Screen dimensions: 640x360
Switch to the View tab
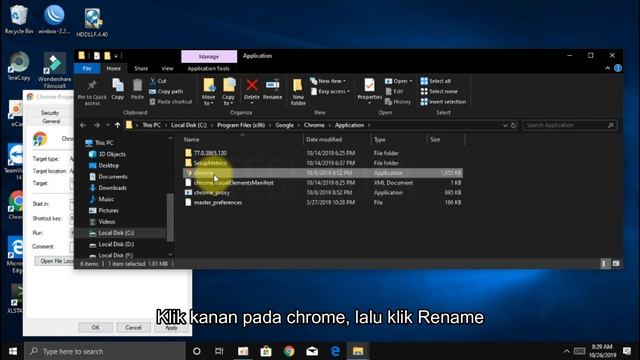tap(167, 68)
